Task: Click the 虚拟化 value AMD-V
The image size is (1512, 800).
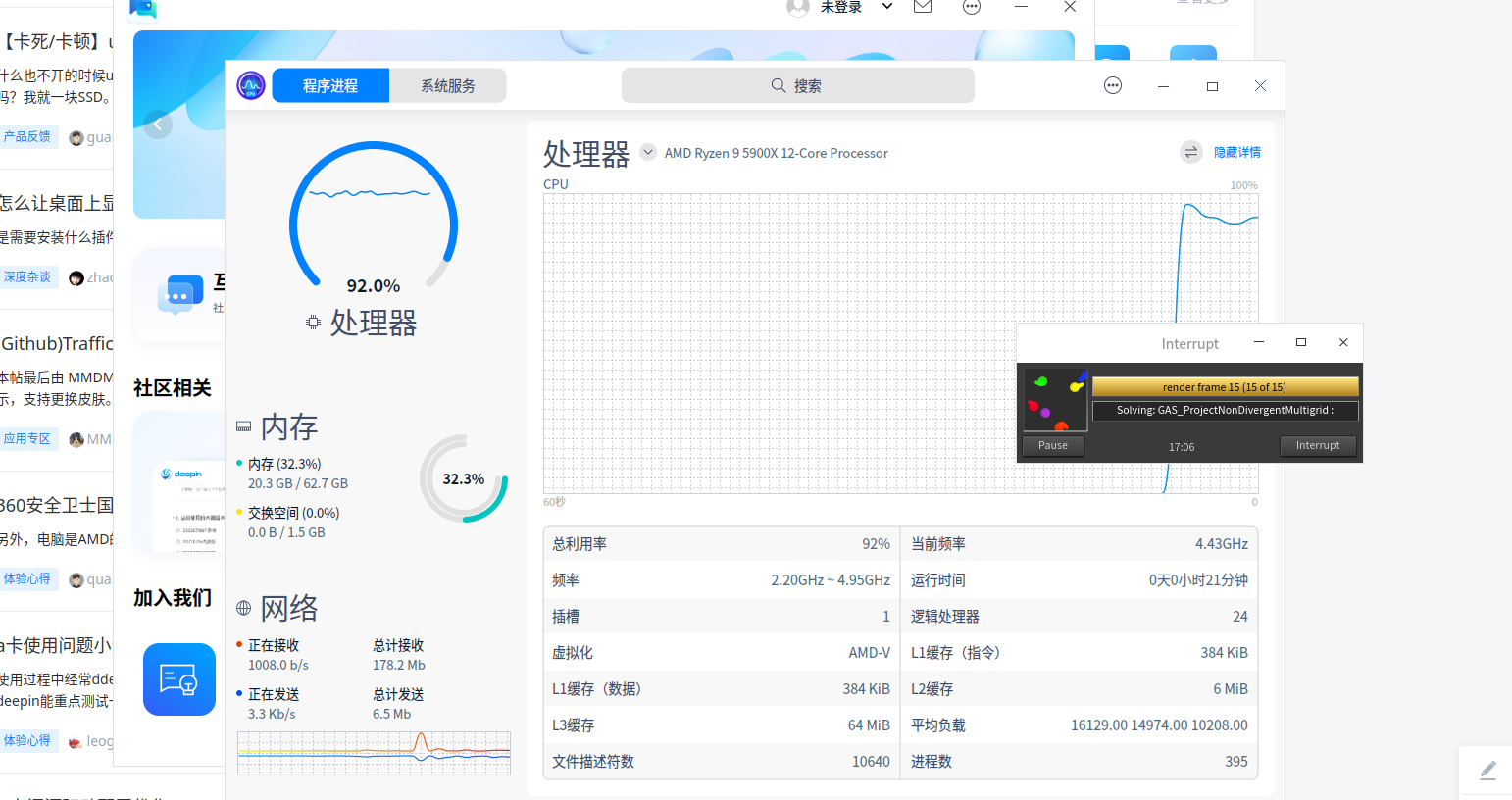Action: [870, 653]
